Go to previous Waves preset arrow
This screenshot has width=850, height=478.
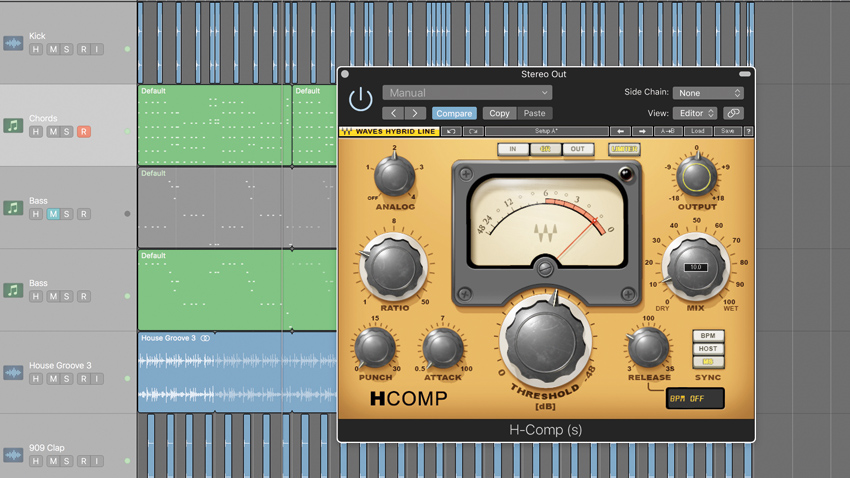620,131
